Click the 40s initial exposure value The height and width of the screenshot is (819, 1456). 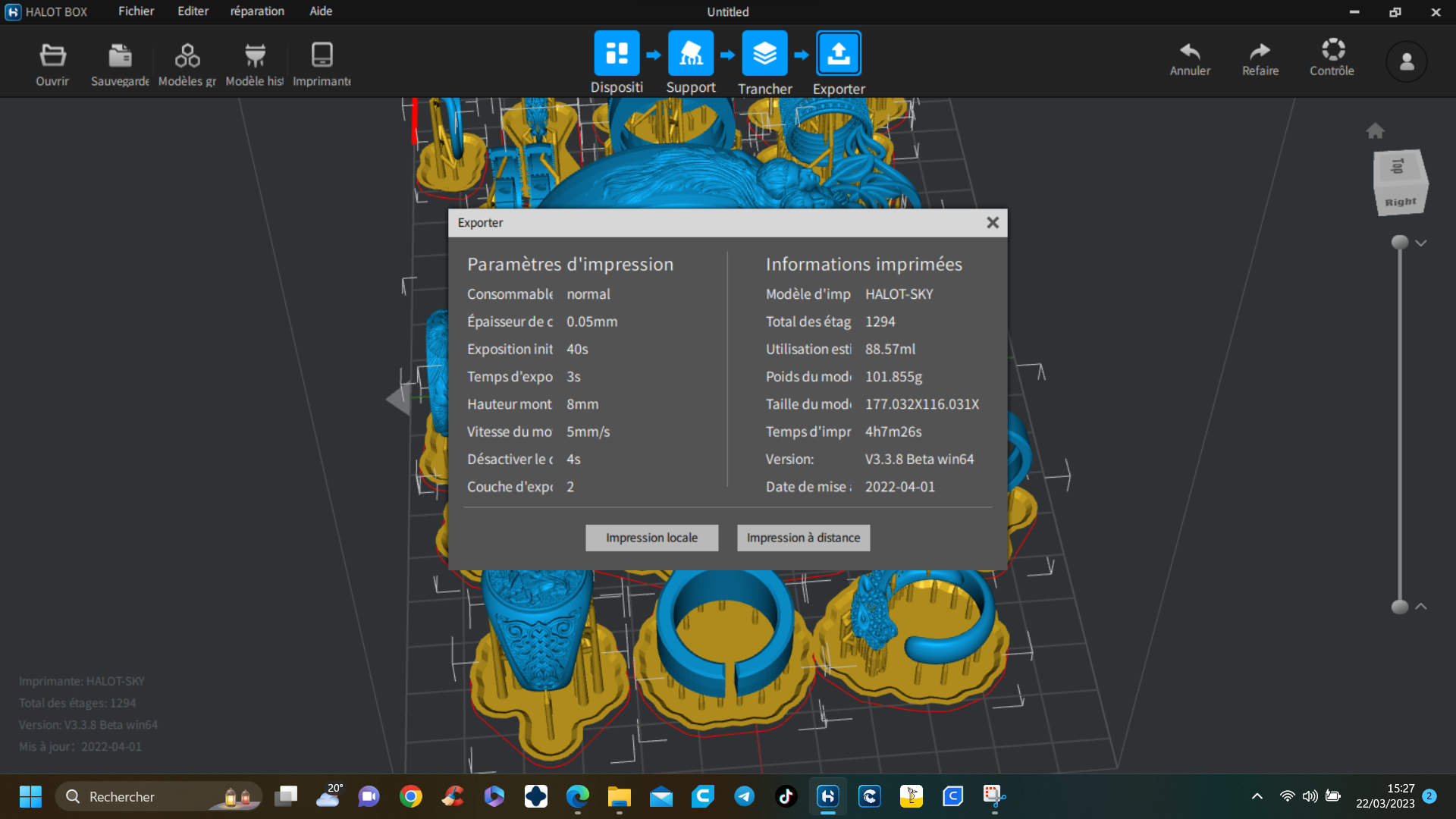coord(577,350)
